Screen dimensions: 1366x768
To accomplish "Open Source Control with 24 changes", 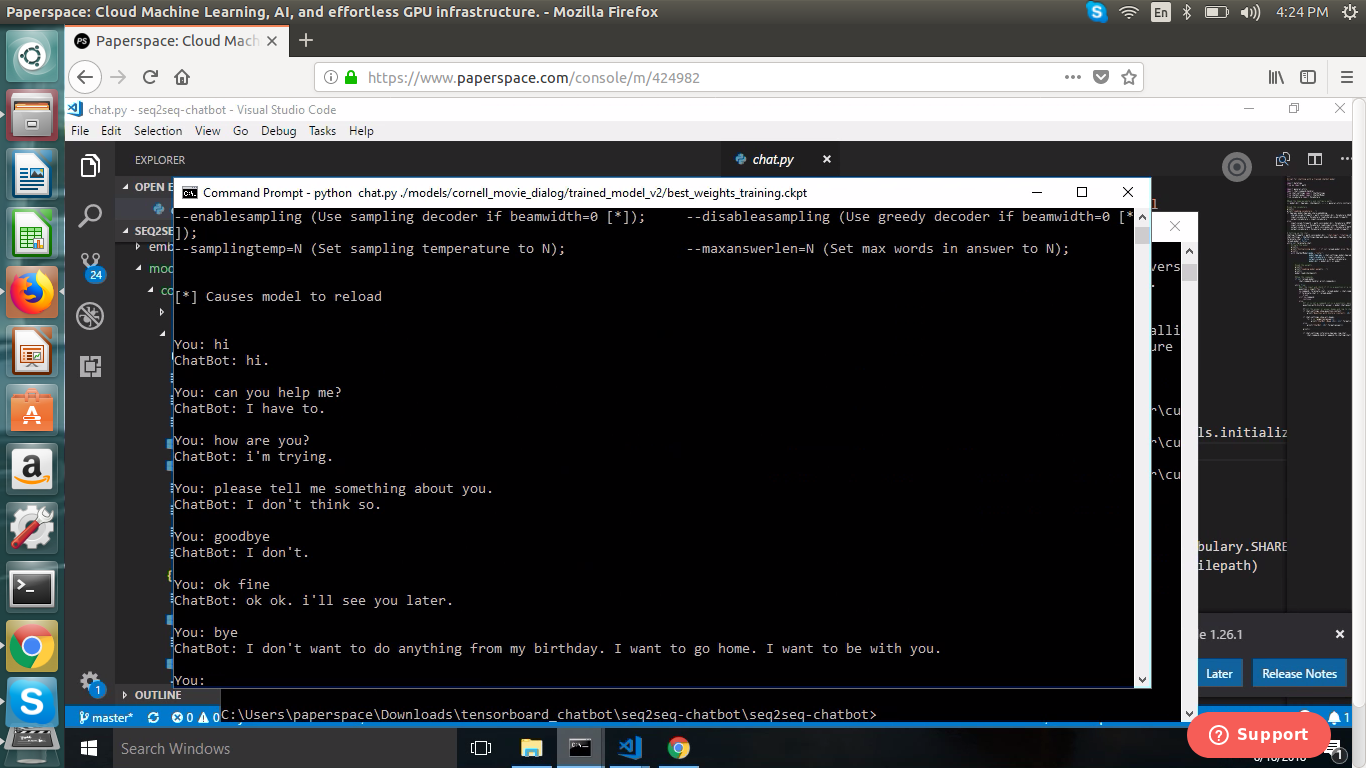I will [x=91, y=266].
